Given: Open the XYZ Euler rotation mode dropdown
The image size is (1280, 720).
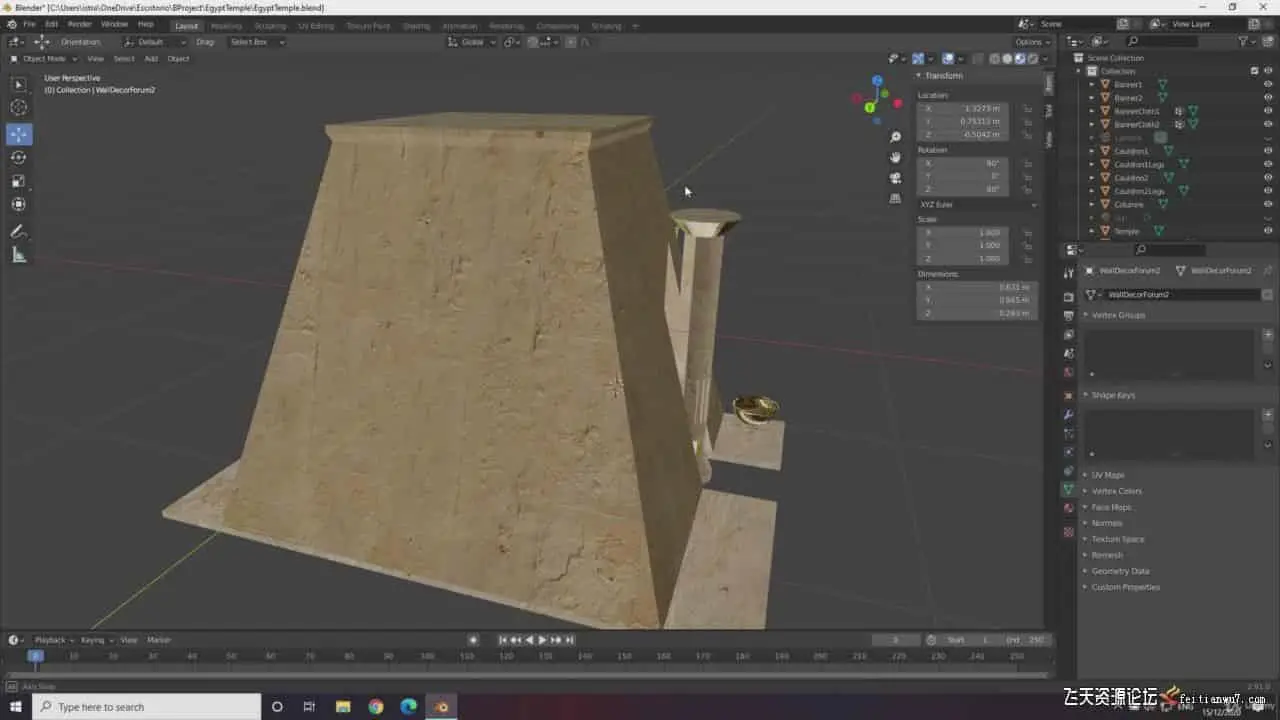Looking at the screenshot, I should tap(977, 204).
